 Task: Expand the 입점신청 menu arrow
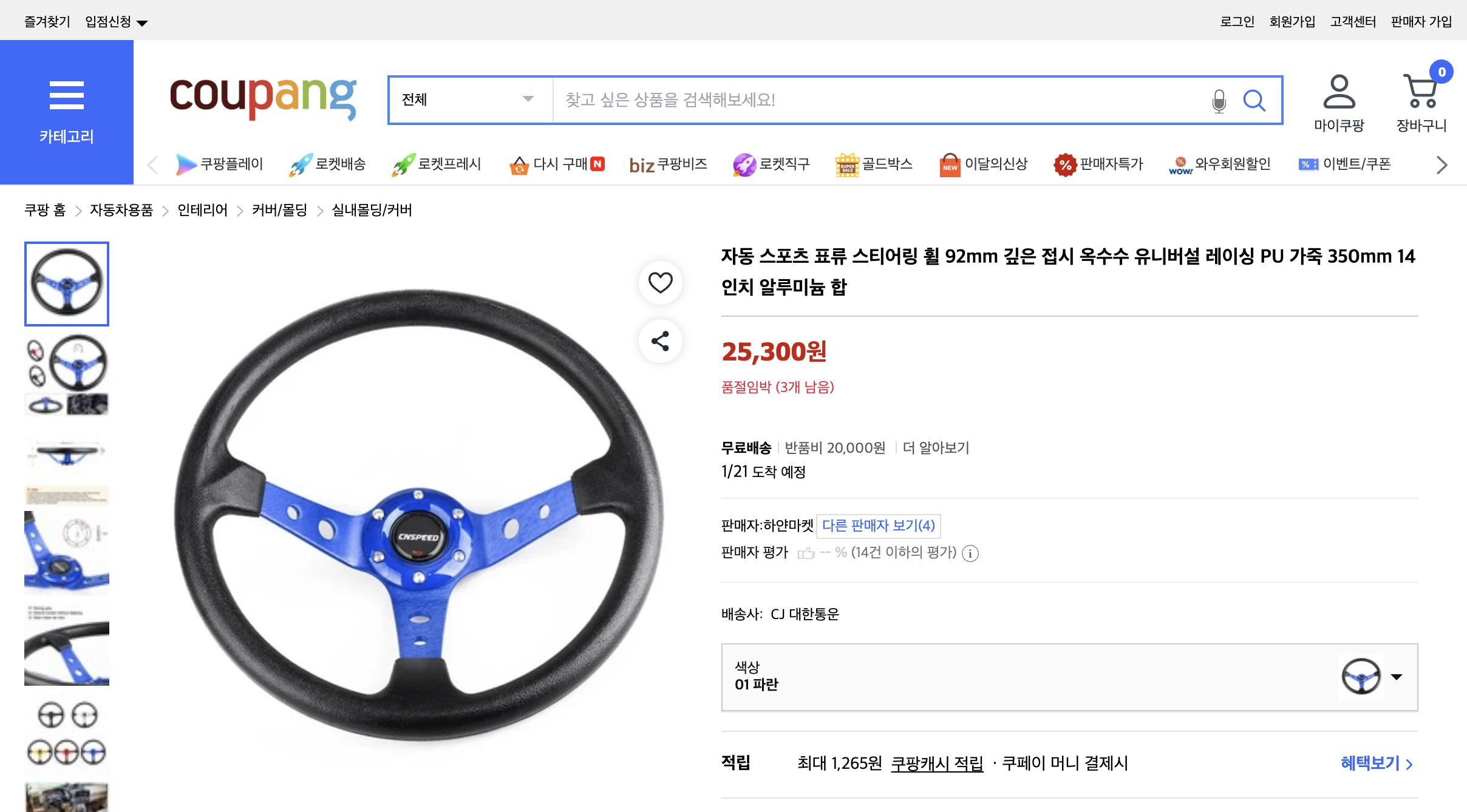coord(141,21)
